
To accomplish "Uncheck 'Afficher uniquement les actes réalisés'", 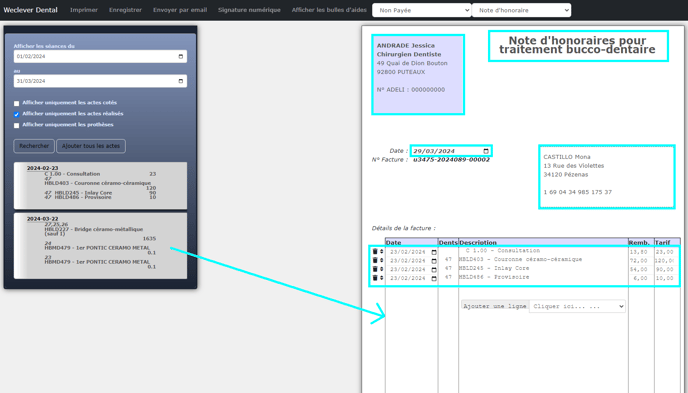I will coord(17,114).
